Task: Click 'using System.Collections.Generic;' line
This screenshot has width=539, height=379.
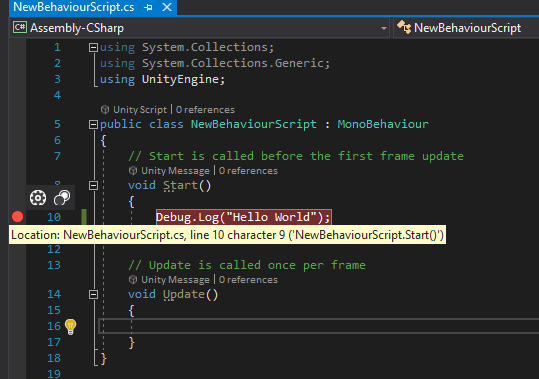Action: [x=215, y=63]
